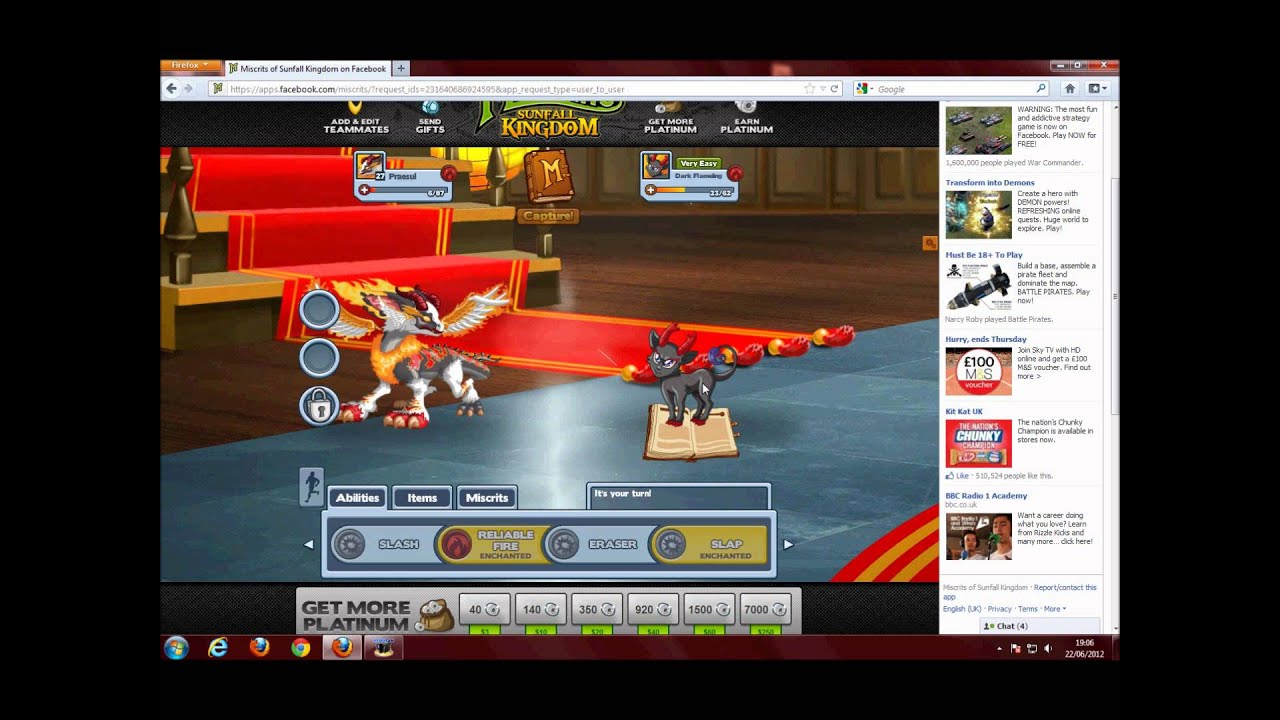Expand the More footer dropdown
Image resolution: width=1280 pixels, height=720 pixels.
pyautogui.click(x=1054, y=609)
